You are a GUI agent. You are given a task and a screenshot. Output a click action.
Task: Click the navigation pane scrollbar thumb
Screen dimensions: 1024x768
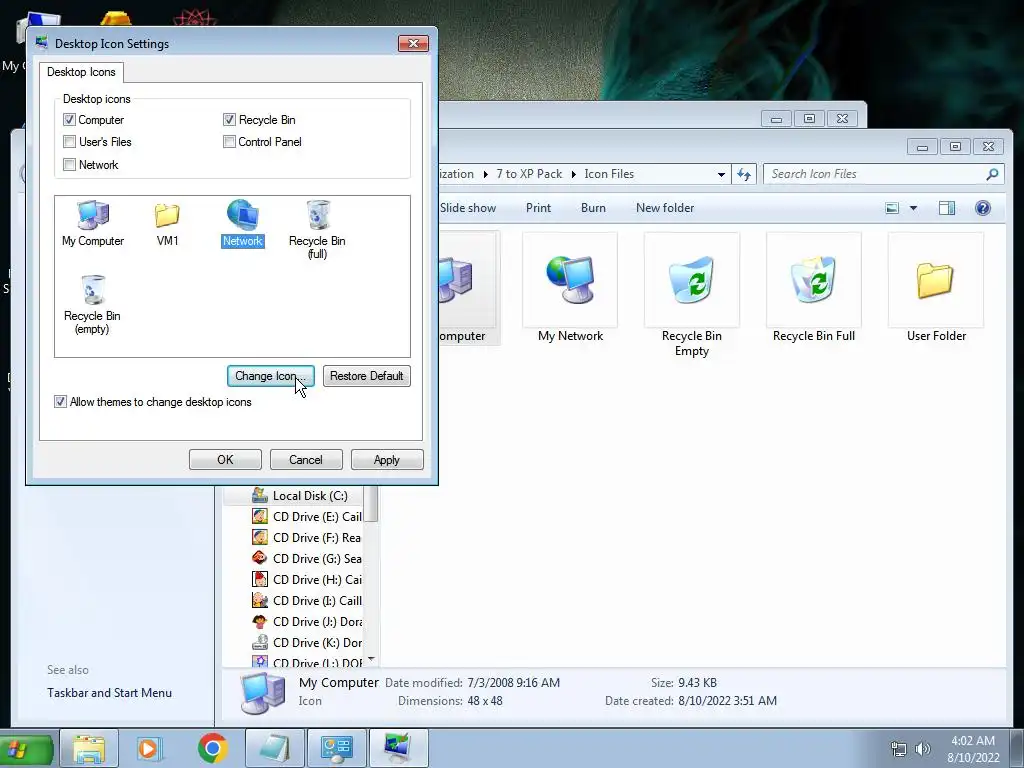371,504
